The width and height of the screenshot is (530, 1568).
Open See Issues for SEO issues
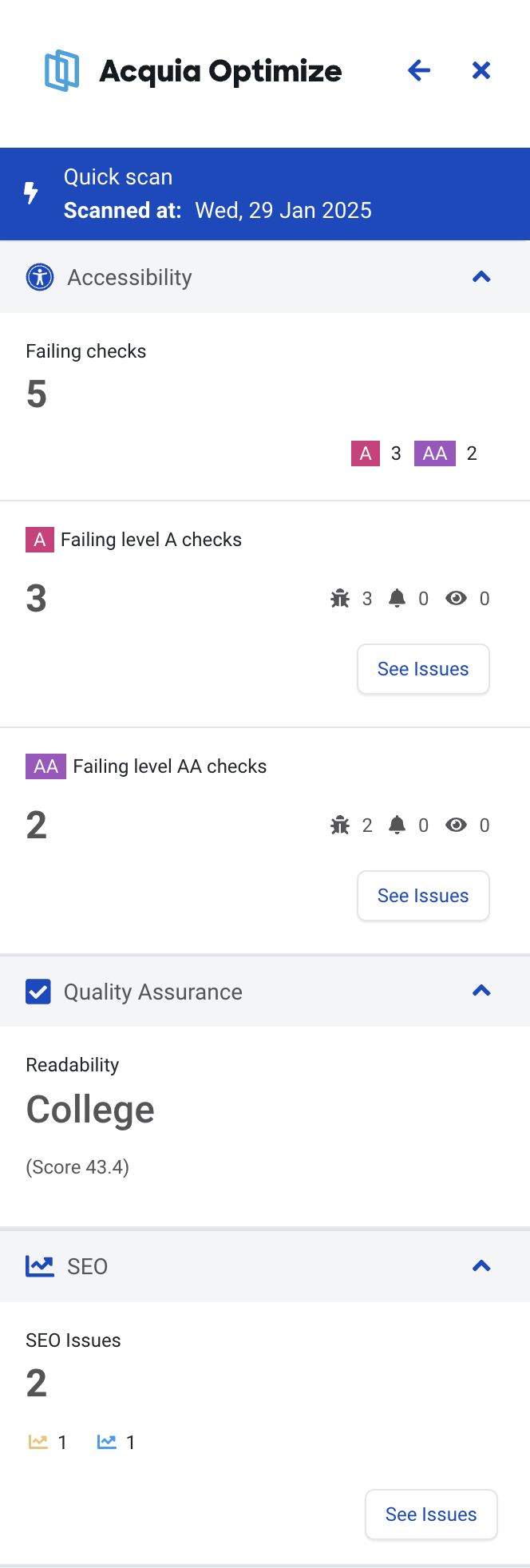[x=431, y=1514]
